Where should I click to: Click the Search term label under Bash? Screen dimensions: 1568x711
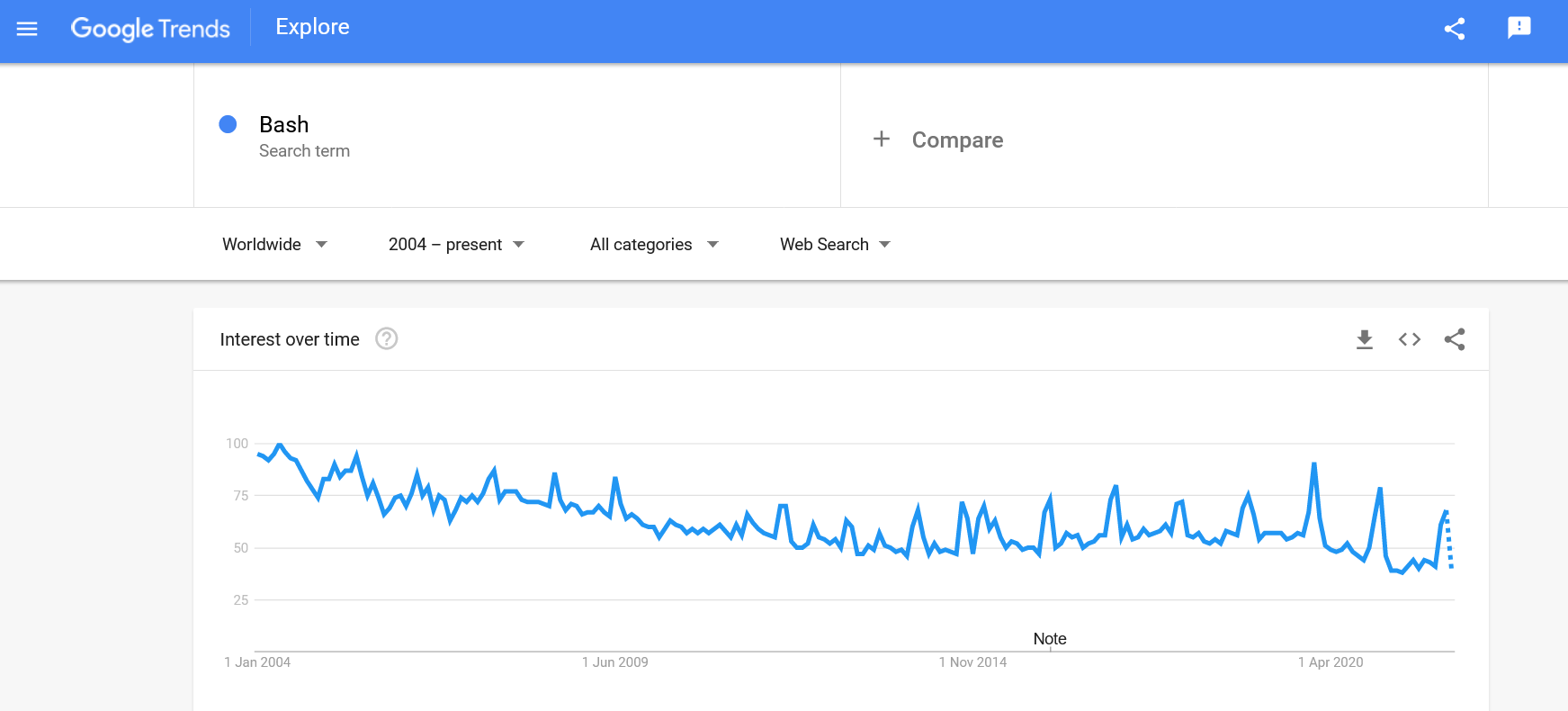click(x=304, y=151)
